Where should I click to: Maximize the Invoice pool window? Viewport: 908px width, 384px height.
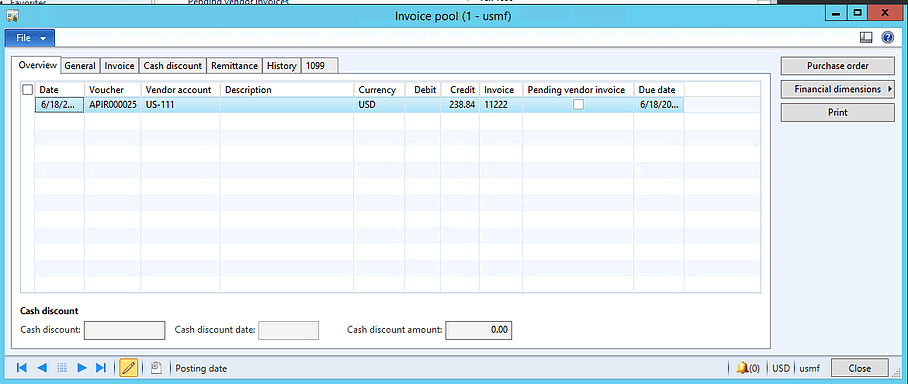(x=858, y=13)
